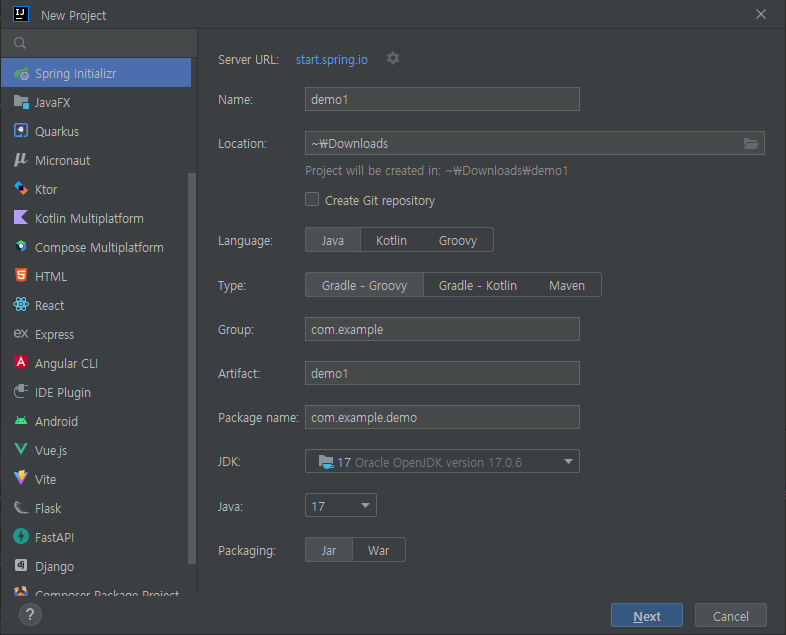Select the Spring Initializr generator
The height and width of the screenshot is (635, 786).
[x=96, y=73]
